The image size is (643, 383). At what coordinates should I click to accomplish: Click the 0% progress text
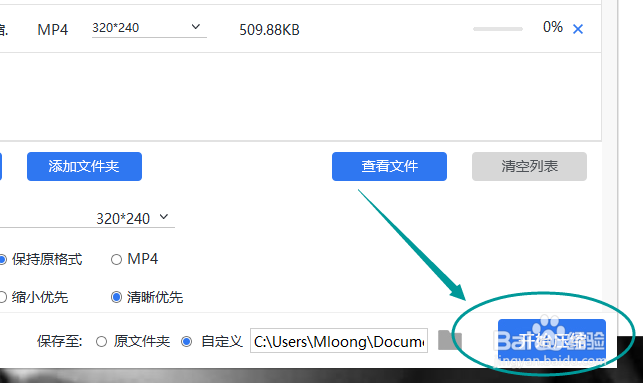click(552, 27)
